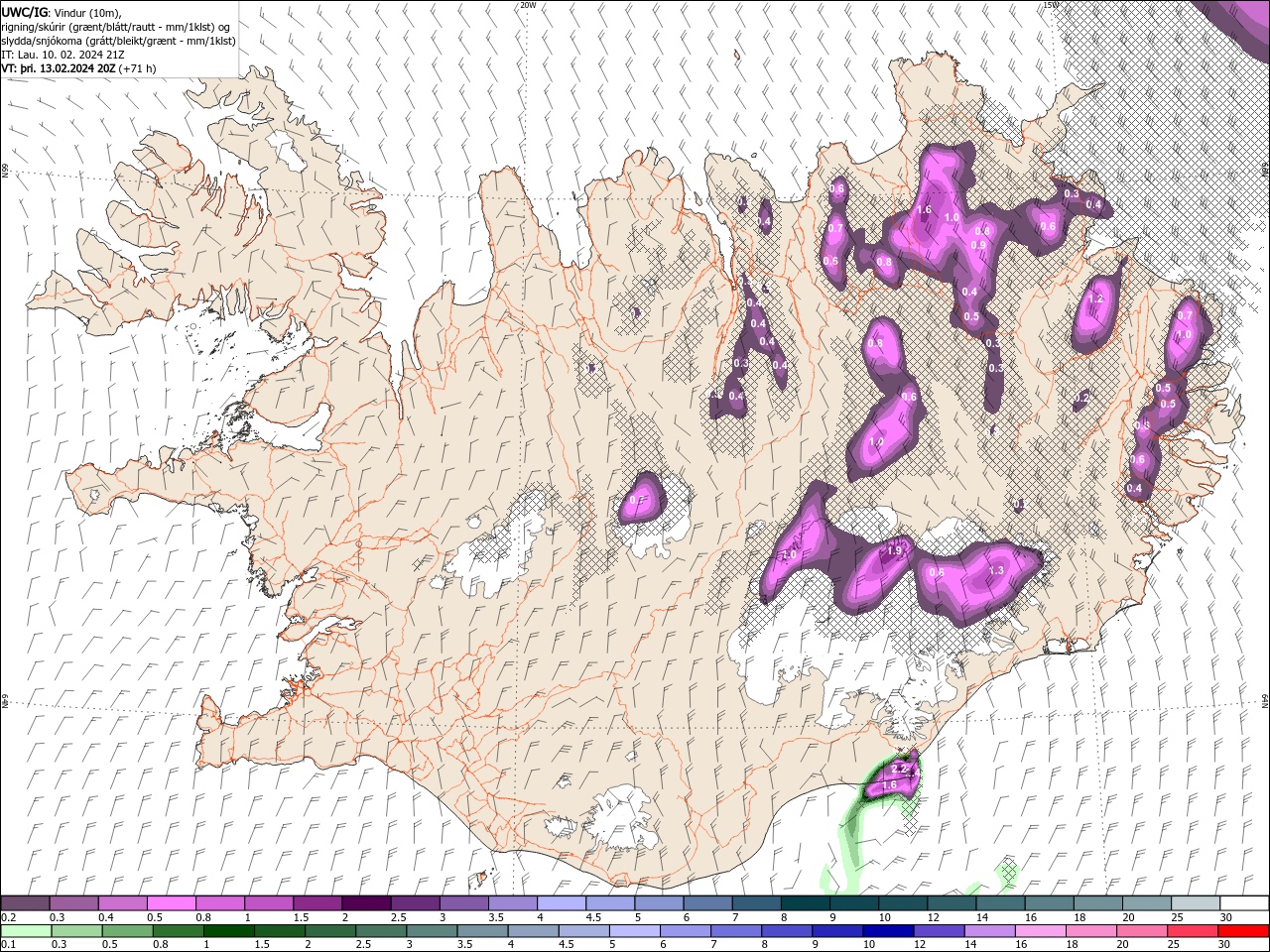Image resolution: width=1270 pixels, height=952 pixels.
Task: Click the '0.1' label on the rain legend
Action: 9,945
